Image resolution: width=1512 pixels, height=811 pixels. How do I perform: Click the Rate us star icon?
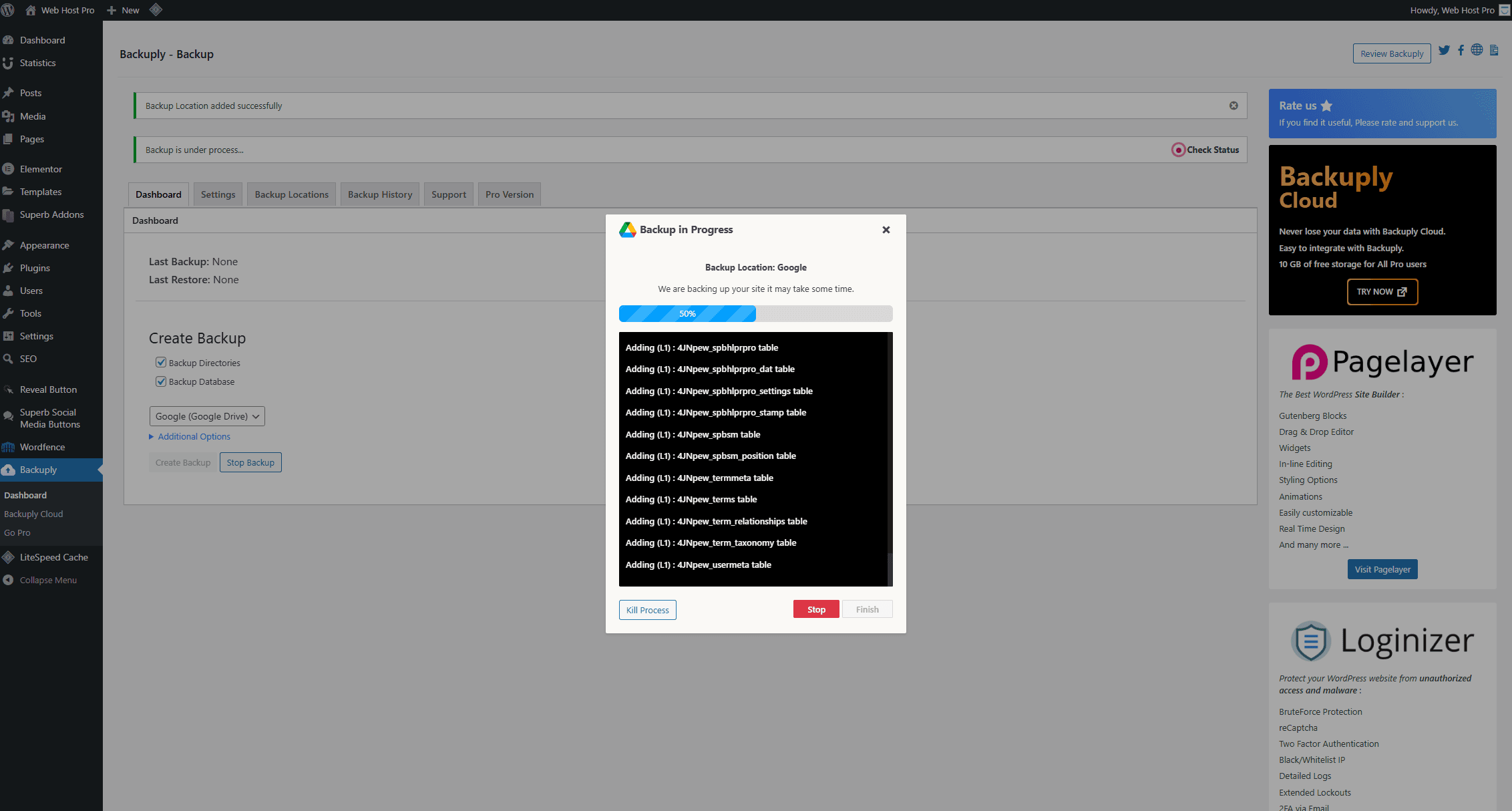pos(1326,106)
